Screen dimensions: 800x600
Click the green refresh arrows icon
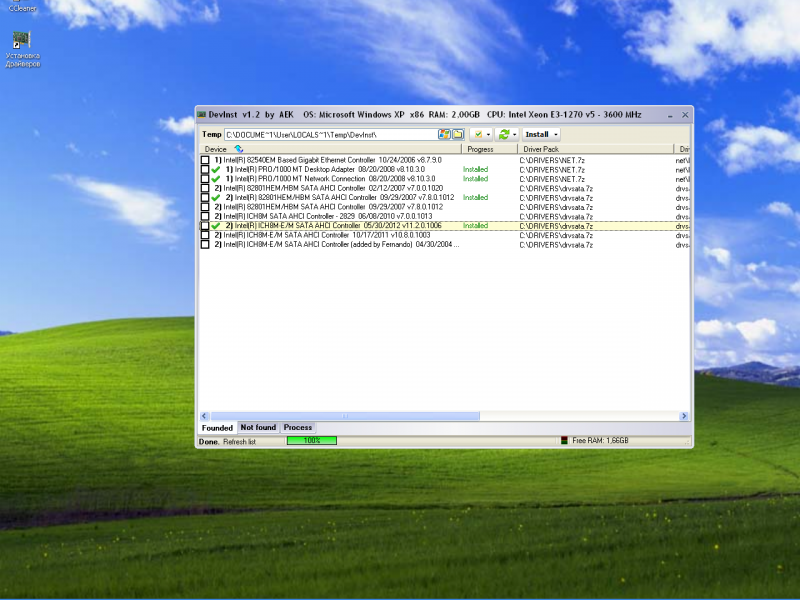click(x=504, y=134)
